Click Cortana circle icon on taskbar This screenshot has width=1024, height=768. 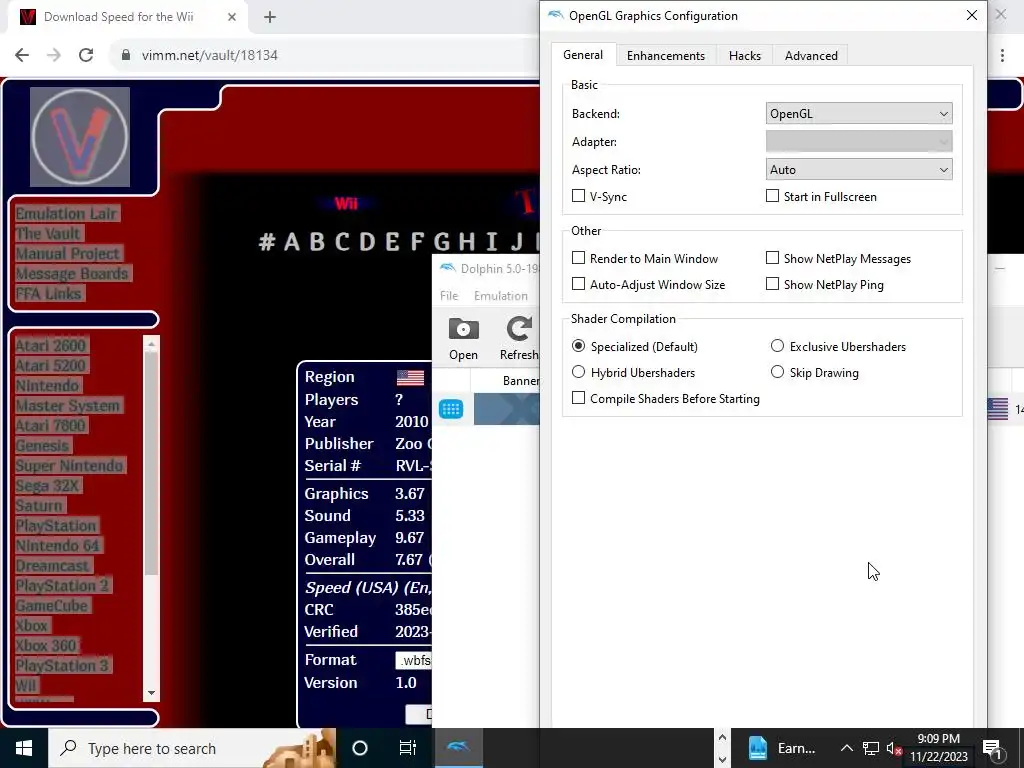[x=360, y=748]
